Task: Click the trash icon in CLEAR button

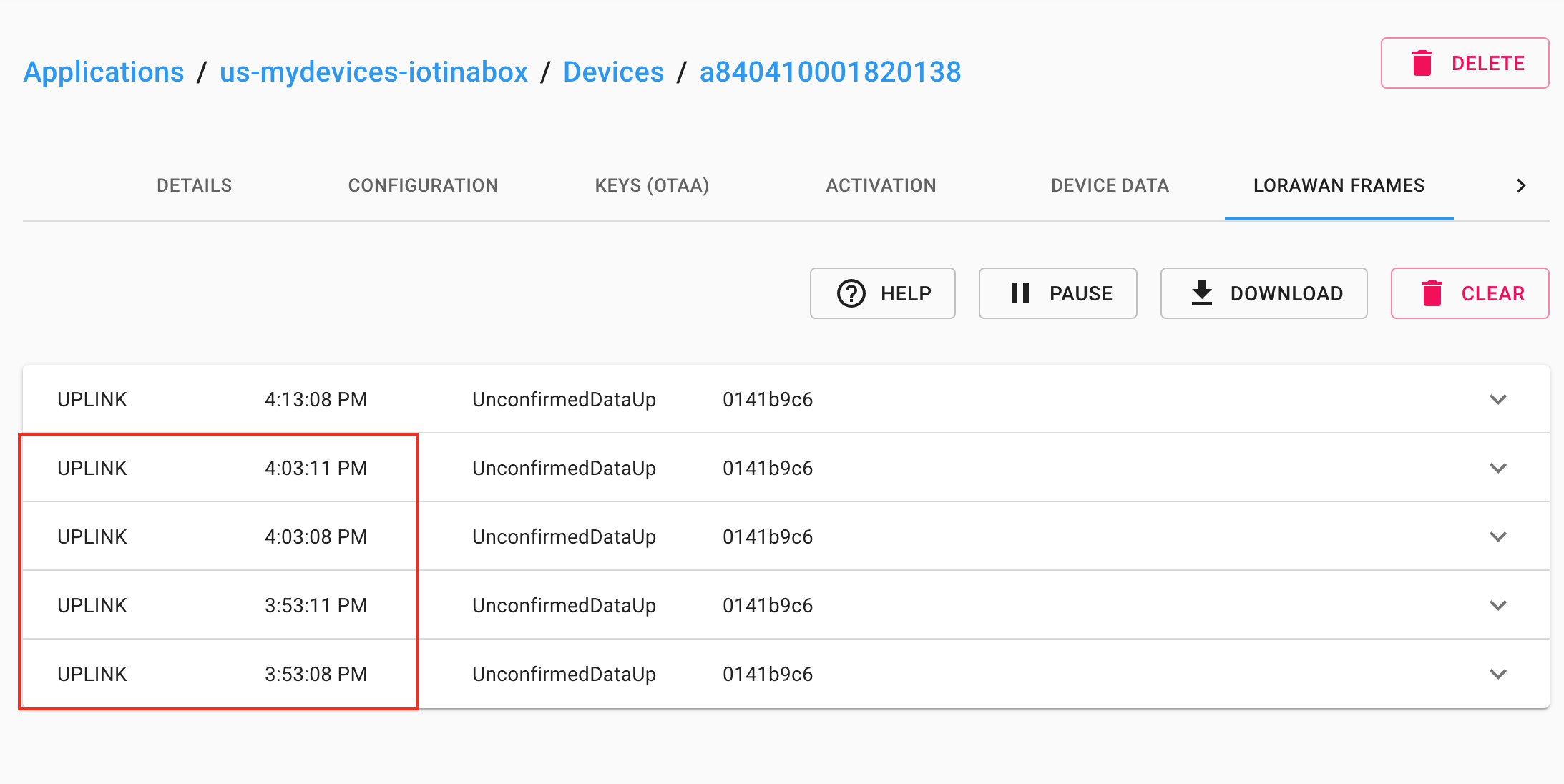Action: pyautogui.click(x=1432, y=293)
